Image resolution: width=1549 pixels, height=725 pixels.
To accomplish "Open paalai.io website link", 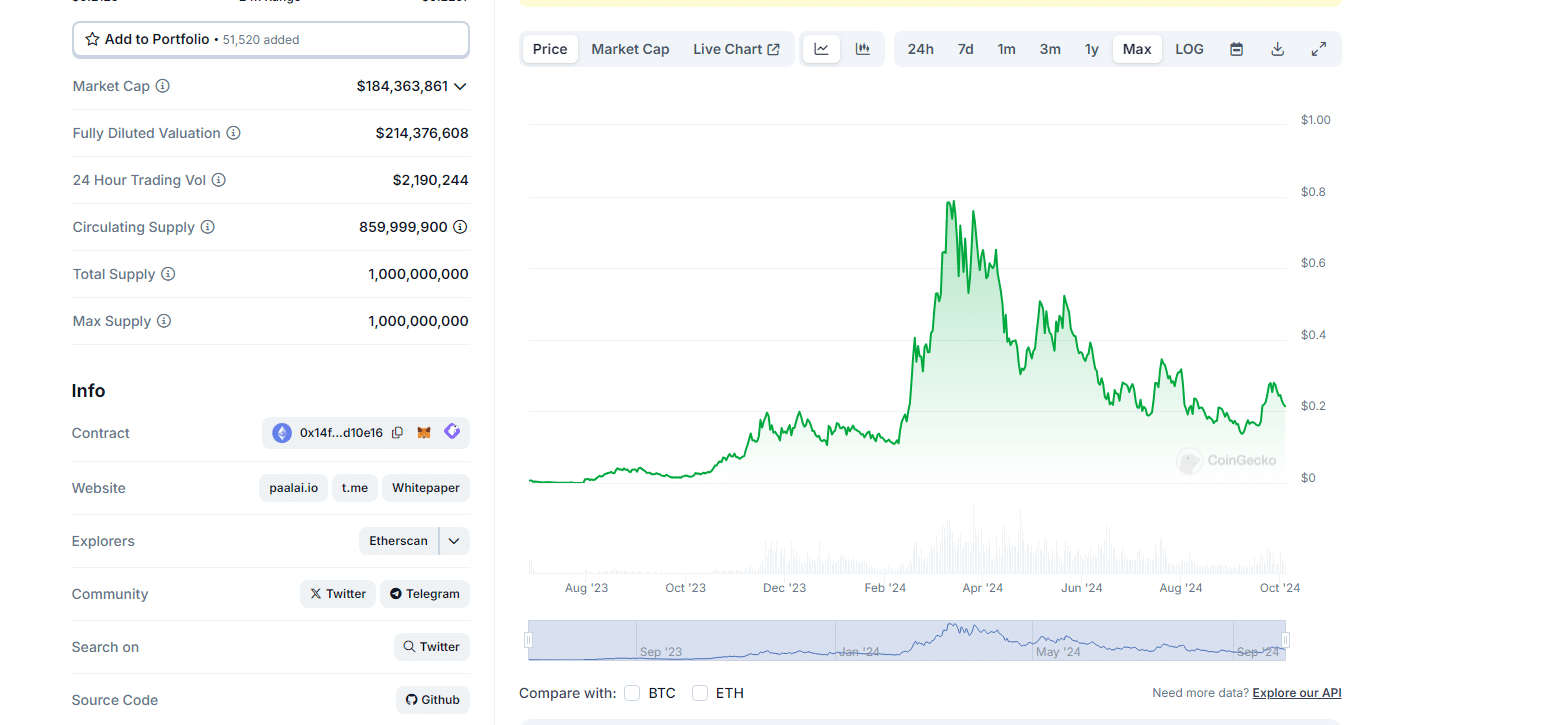I will click(293, 488).
